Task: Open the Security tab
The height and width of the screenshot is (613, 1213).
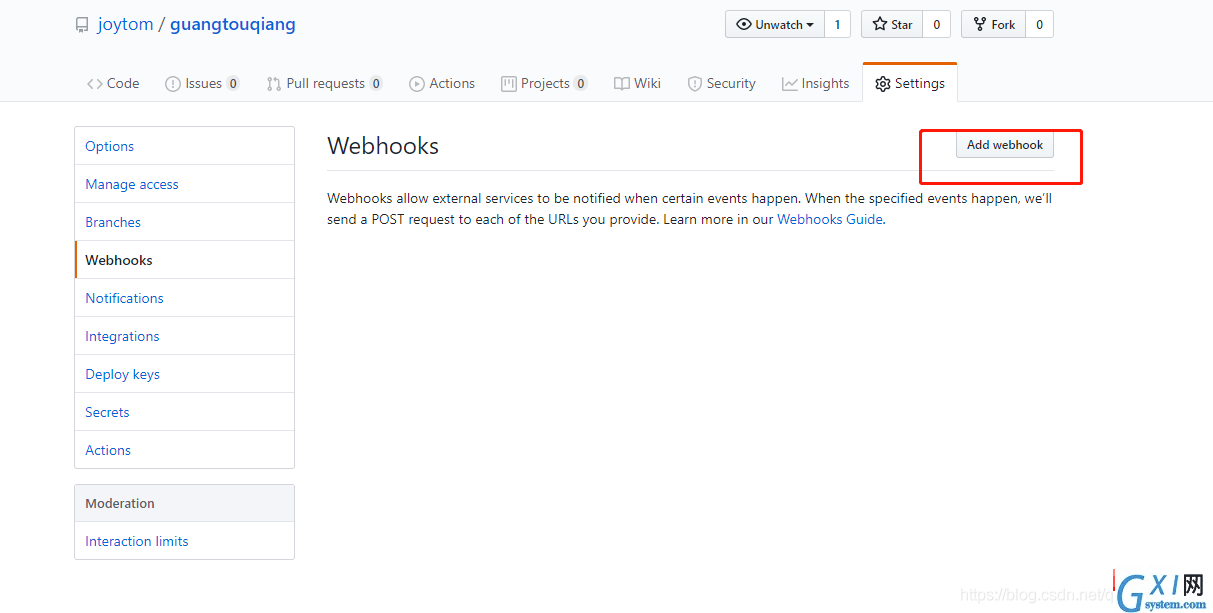Action: 721,83
